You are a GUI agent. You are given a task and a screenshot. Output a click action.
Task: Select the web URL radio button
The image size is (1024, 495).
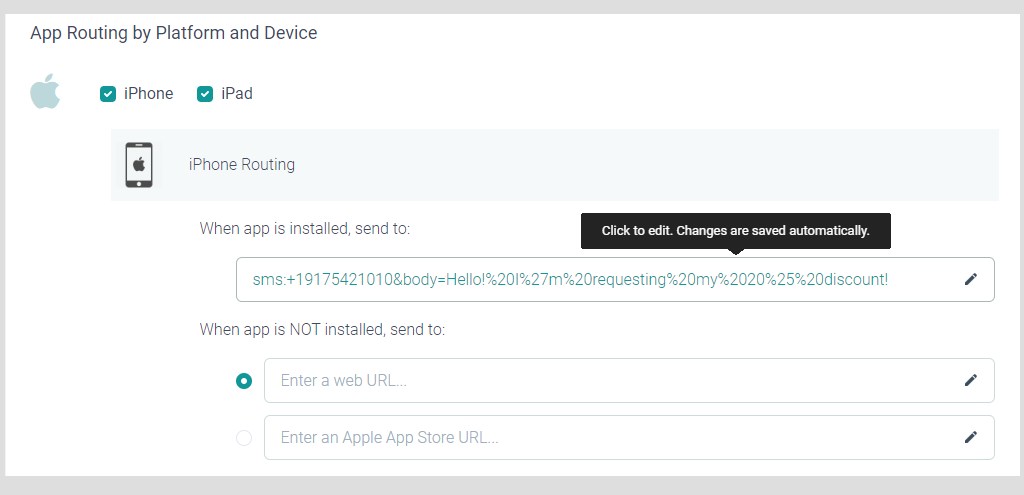[244, 381]
